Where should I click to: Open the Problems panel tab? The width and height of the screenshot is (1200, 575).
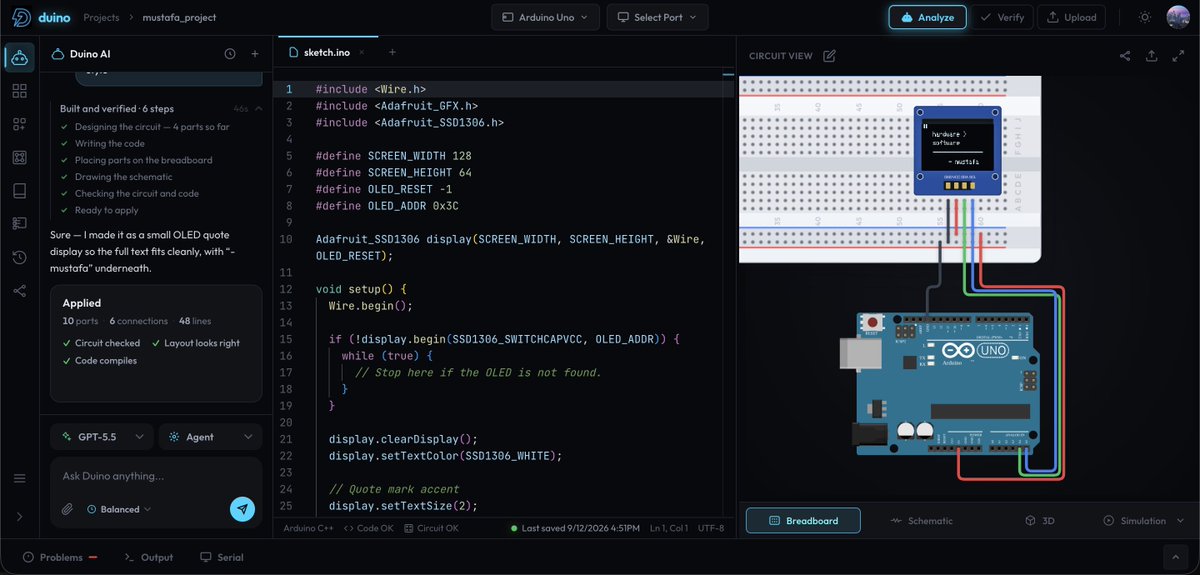60,557
